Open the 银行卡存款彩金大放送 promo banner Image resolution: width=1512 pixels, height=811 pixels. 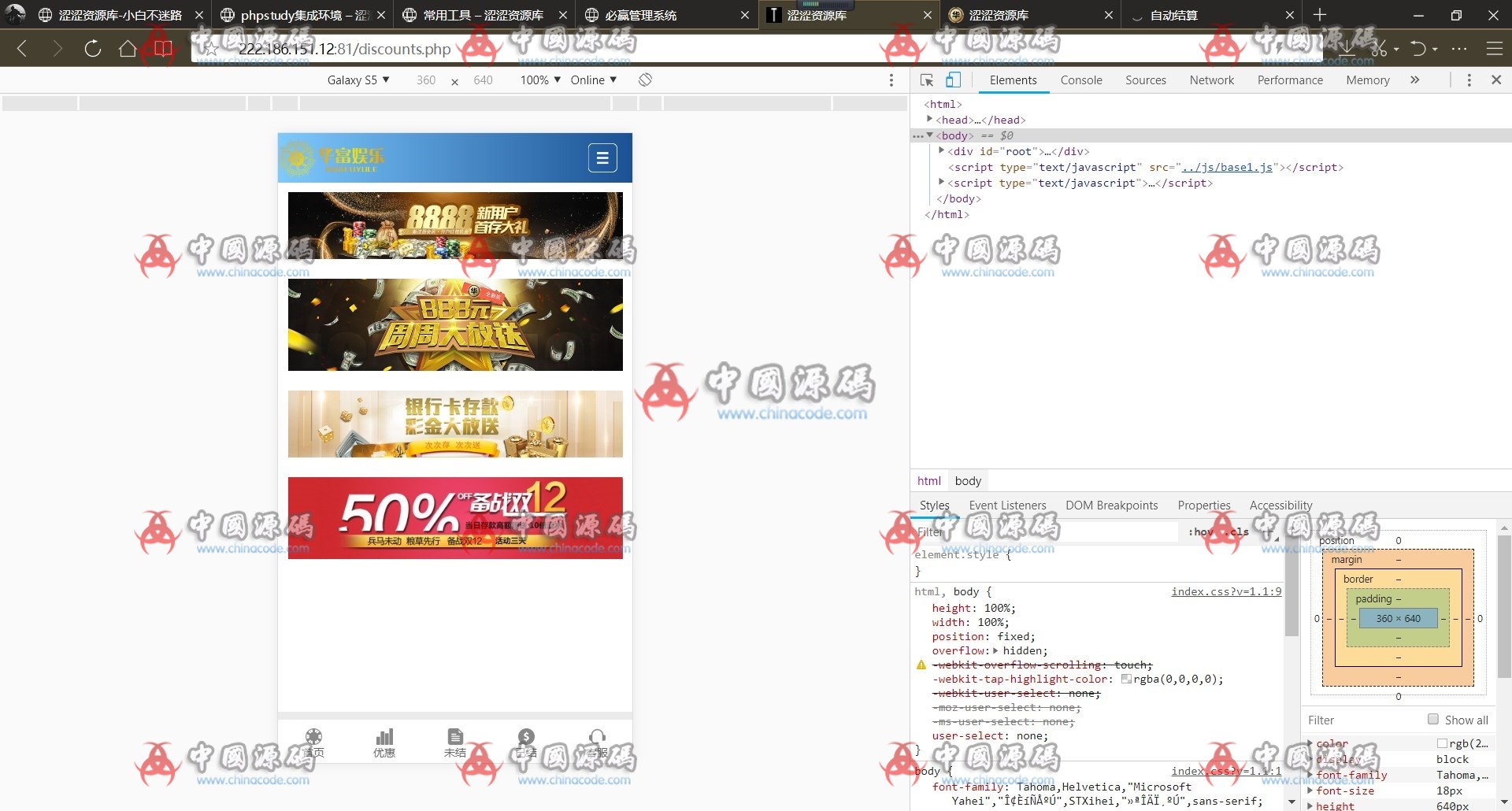(455, 424)
